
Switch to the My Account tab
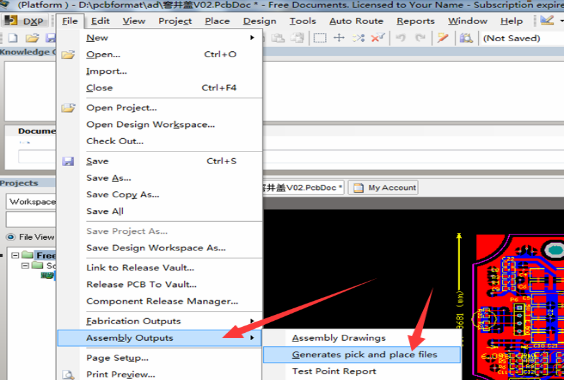pos(383,188)
